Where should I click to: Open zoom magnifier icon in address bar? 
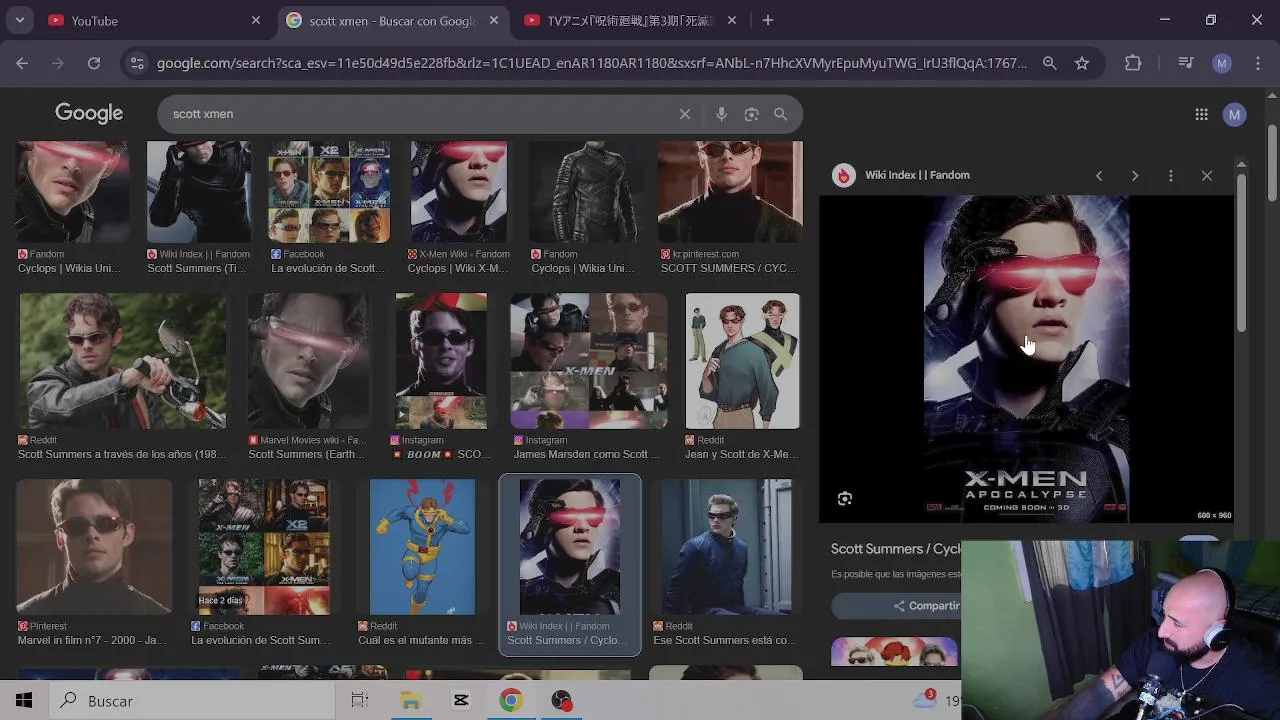pyautogui.click(x=1049, y=63)
